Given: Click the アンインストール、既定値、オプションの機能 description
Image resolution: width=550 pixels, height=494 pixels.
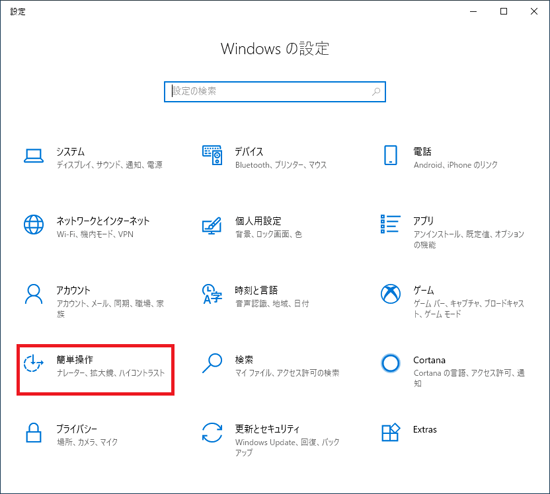Looking at the screenshot, I should pyautogui.click(x=469, y=239).
